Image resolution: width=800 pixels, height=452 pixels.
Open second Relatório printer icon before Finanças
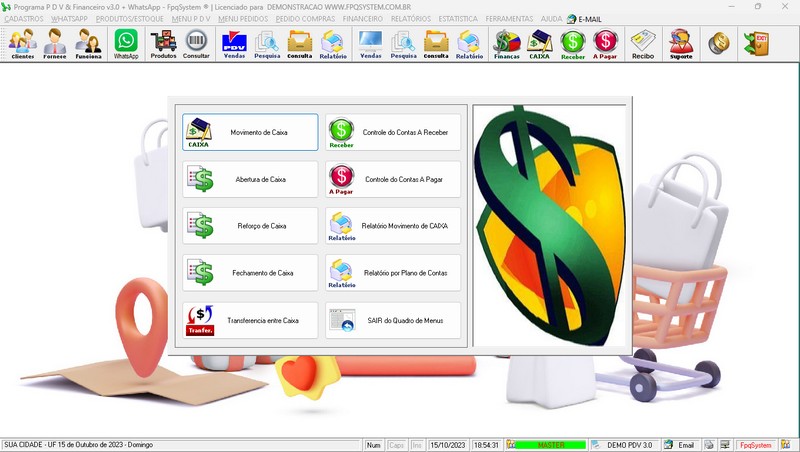(469, 44)
